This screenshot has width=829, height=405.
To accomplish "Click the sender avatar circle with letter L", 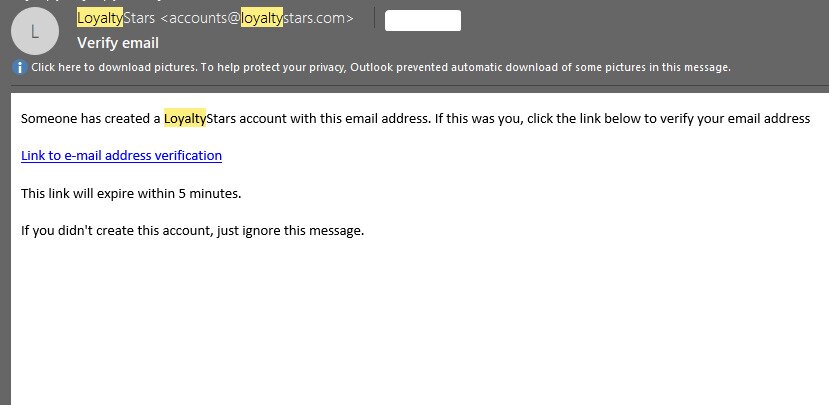I will pyautogui.click(x=34, y=31).
